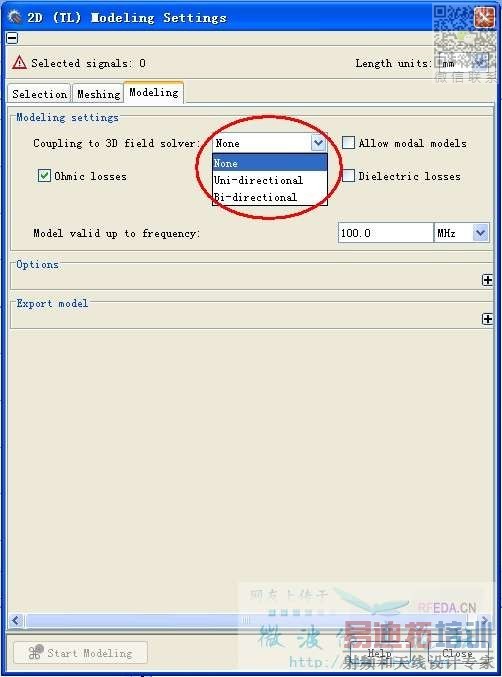Image resolution: width=502 pixels, height=677 pixels.
Task: Enable the Dielectric losses checkbox
Action: [348, 176]
